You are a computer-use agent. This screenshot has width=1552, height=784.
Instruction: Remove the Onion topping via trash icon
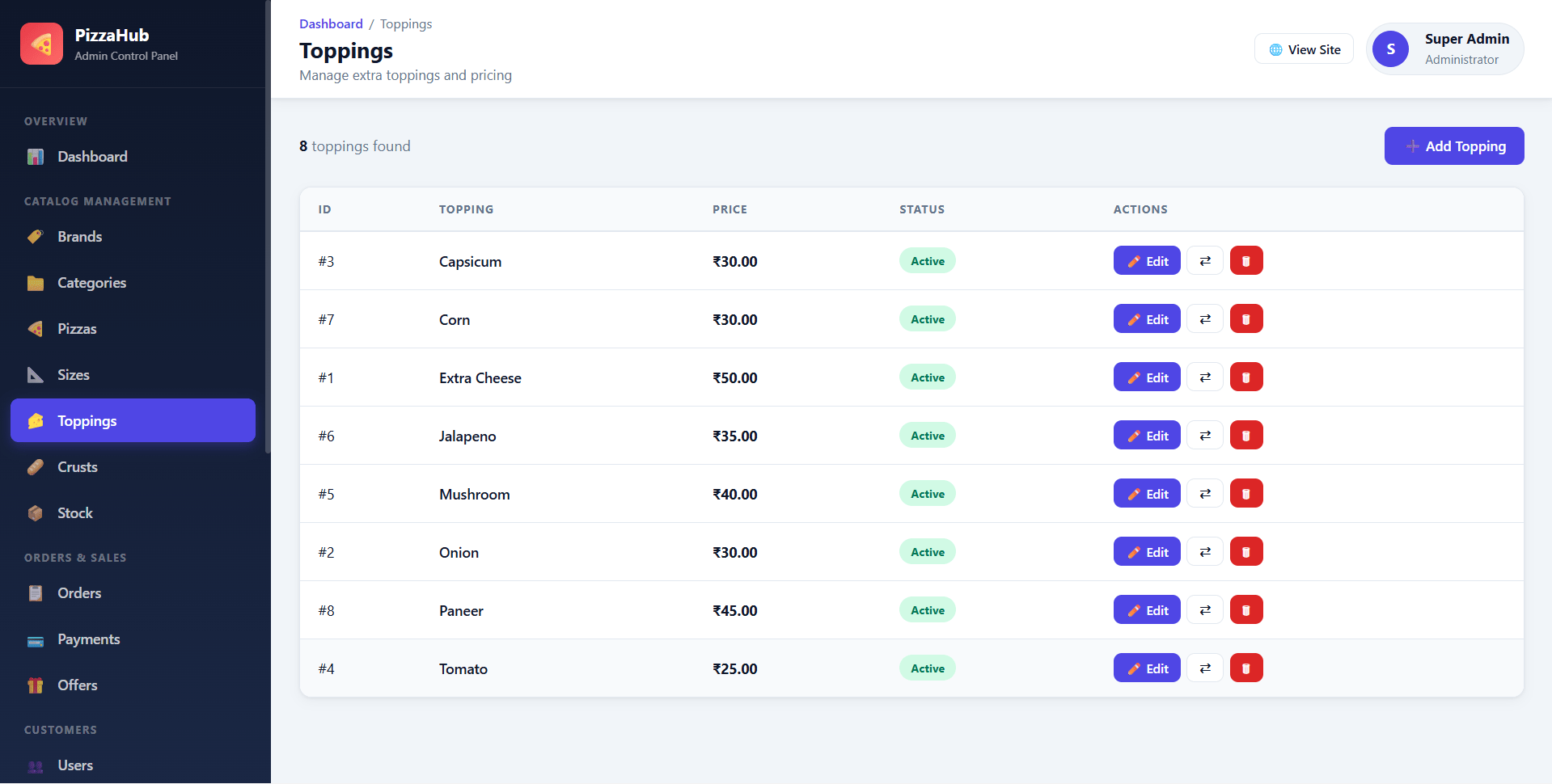pyautogui.click(x=1246, y=552)
